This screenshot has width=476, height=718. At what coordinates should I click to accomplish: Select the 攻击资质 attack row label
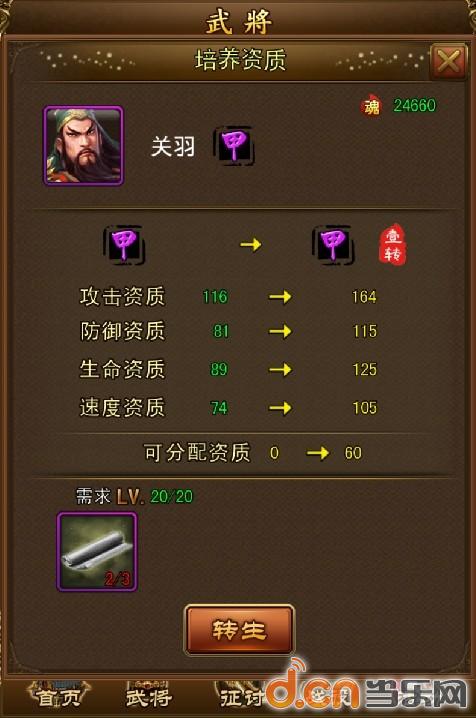122,297
